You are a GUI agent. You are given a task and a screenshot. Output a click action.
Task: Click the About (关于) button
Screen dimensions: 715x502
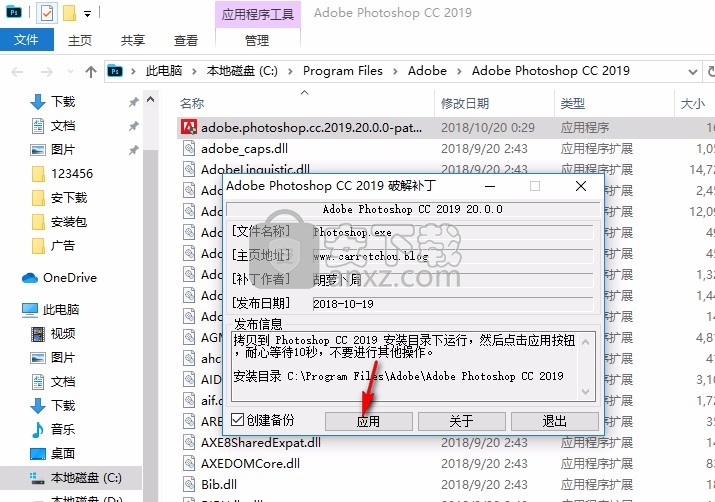click(461, 421)
